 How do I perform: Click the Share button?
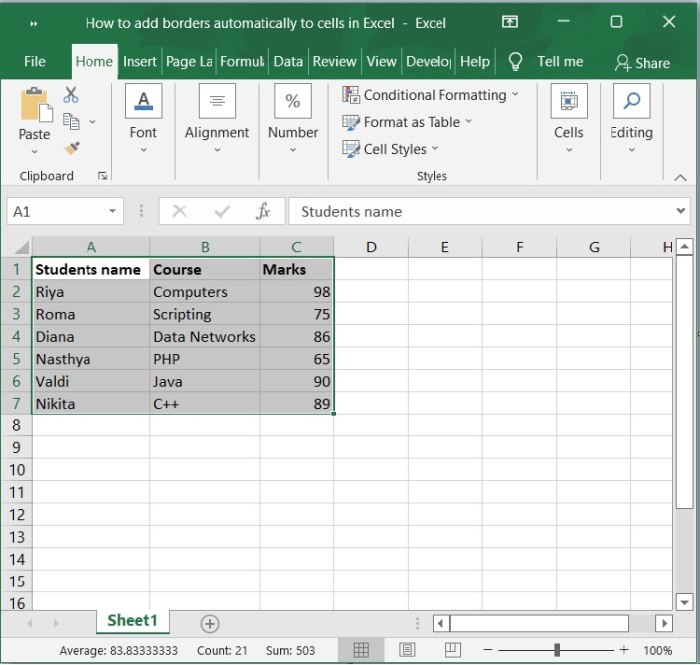(642, 62)
